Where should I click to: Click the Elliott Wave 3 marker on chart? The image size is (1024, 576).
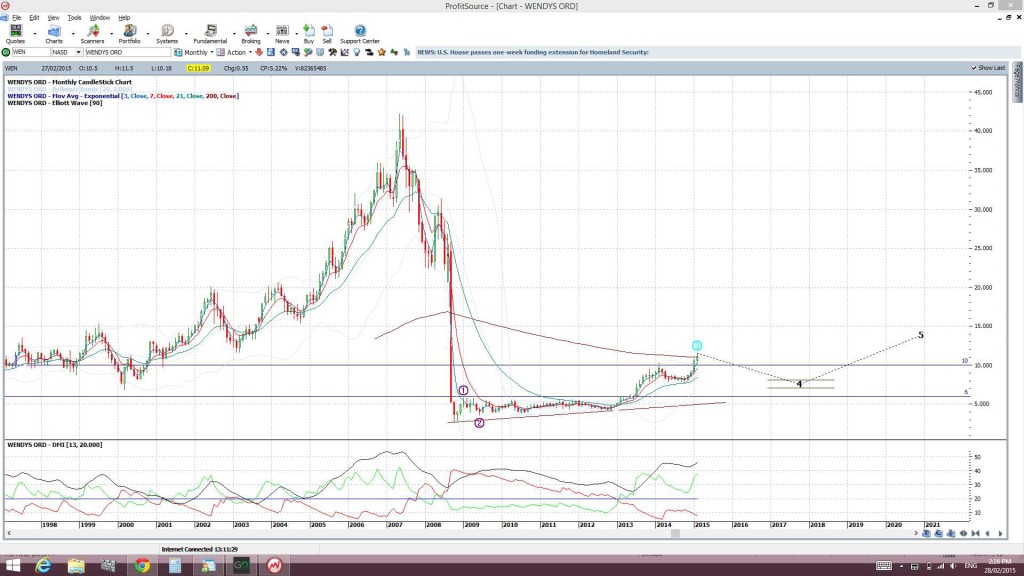(697, 345)
